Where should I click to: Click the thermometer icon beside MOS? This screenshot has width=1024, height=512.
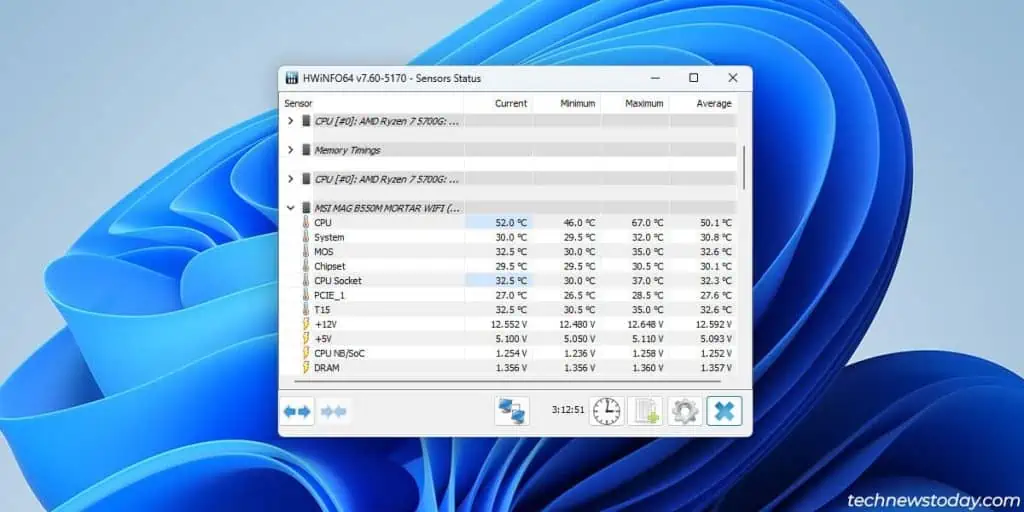pos(305,251)
